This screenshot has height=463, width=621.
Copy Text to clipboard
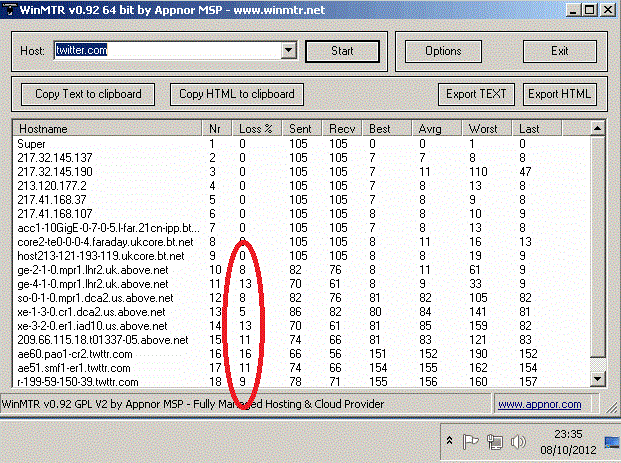click(x=88, y=94)
